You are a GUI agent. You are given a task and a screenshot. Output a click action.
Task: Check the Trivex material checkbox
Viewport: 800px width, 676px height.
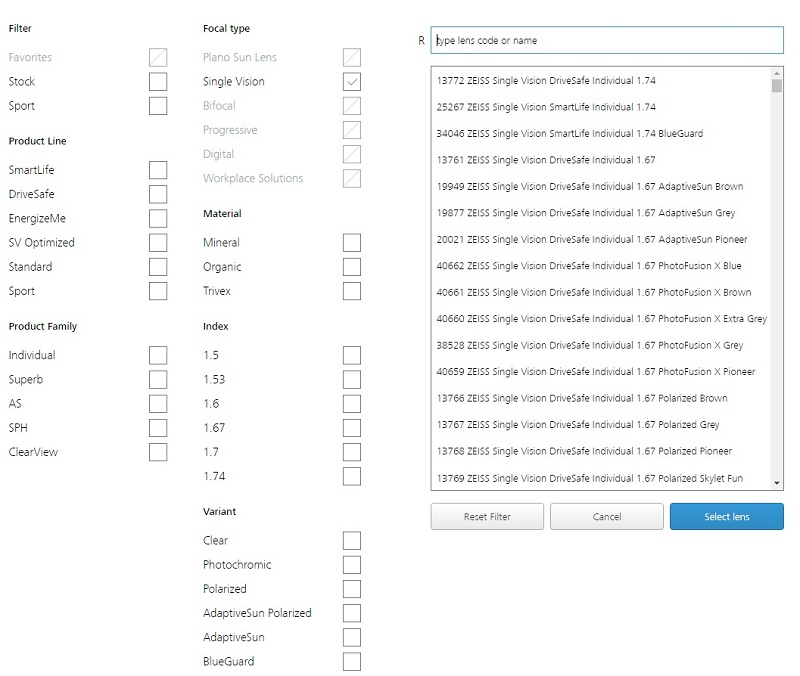tap(351, 291)
